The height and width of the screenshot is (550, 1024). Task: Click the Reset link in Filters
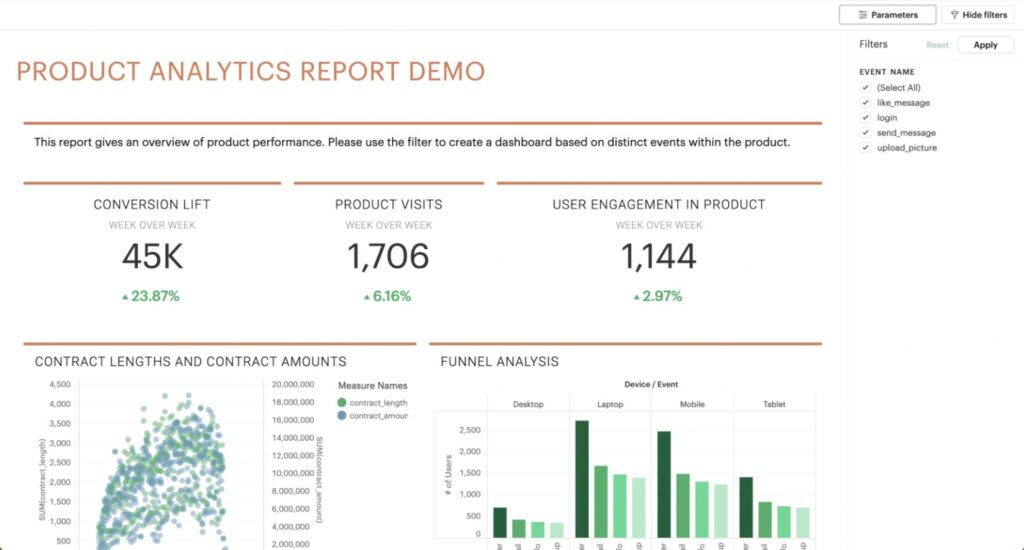pyautogui.click(x=937, y=45)
